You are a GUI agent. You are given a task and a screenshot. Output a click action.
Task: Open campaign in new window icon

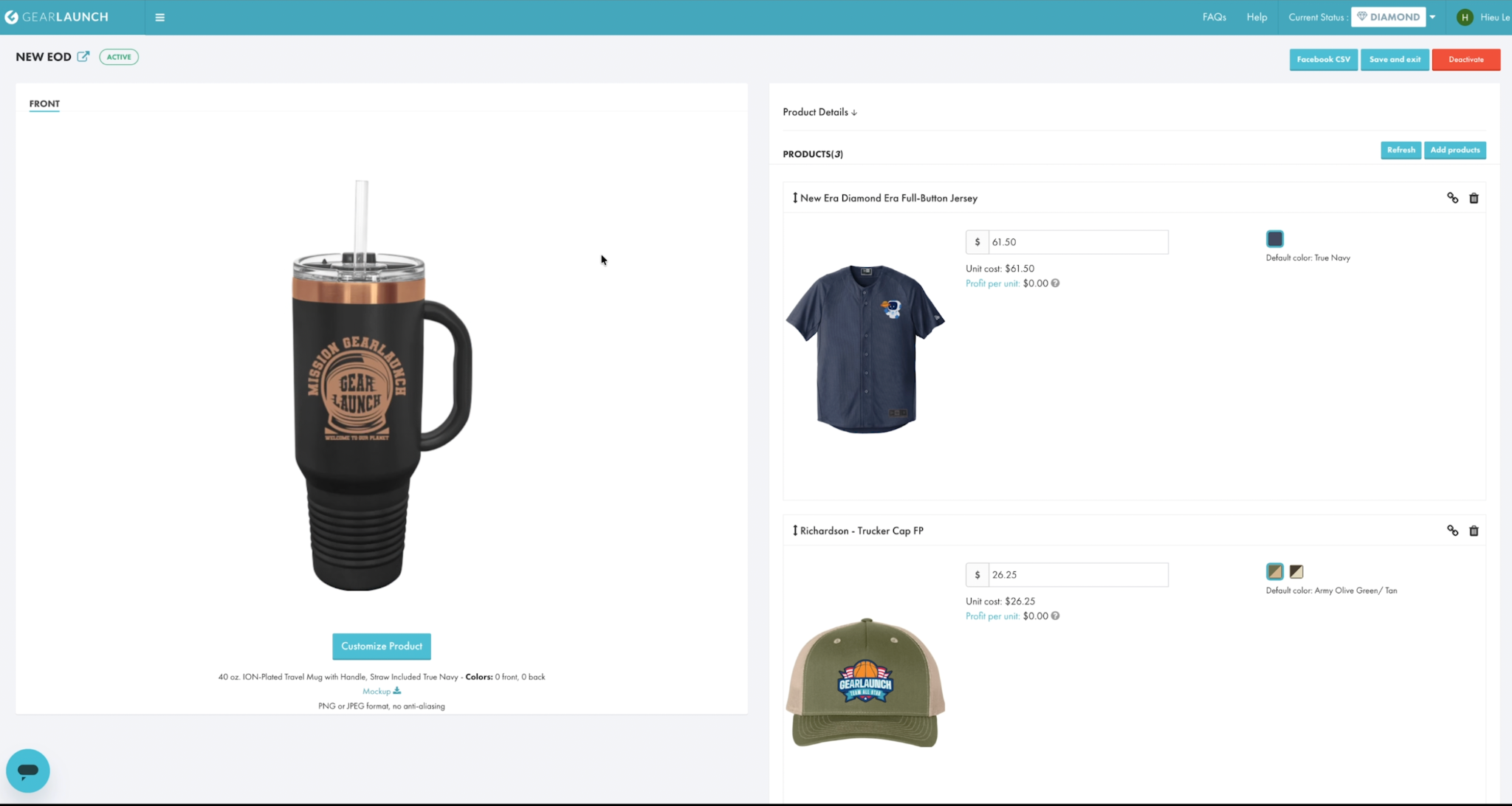click(83, 57)
